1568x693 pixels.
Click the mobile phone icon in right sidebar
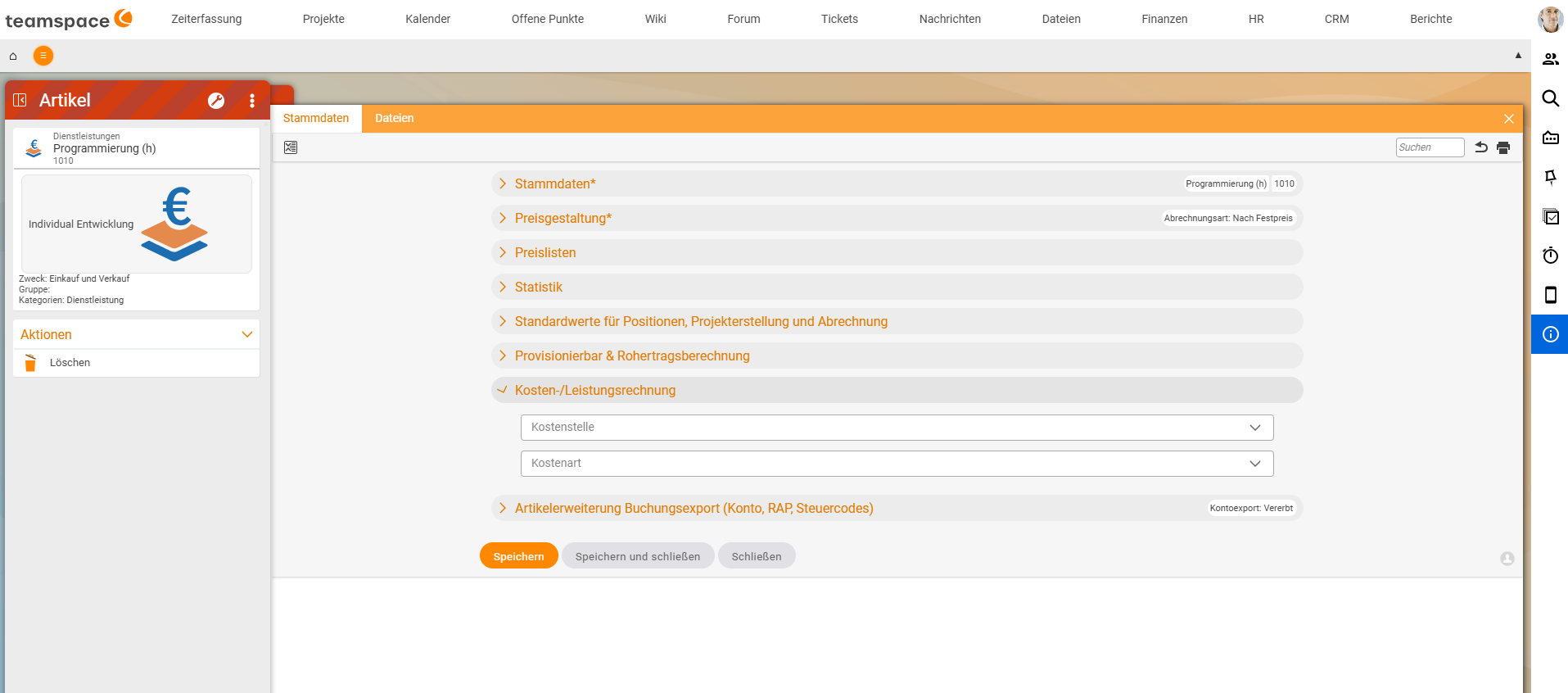pyautogui.click(x=1551, y=295)
